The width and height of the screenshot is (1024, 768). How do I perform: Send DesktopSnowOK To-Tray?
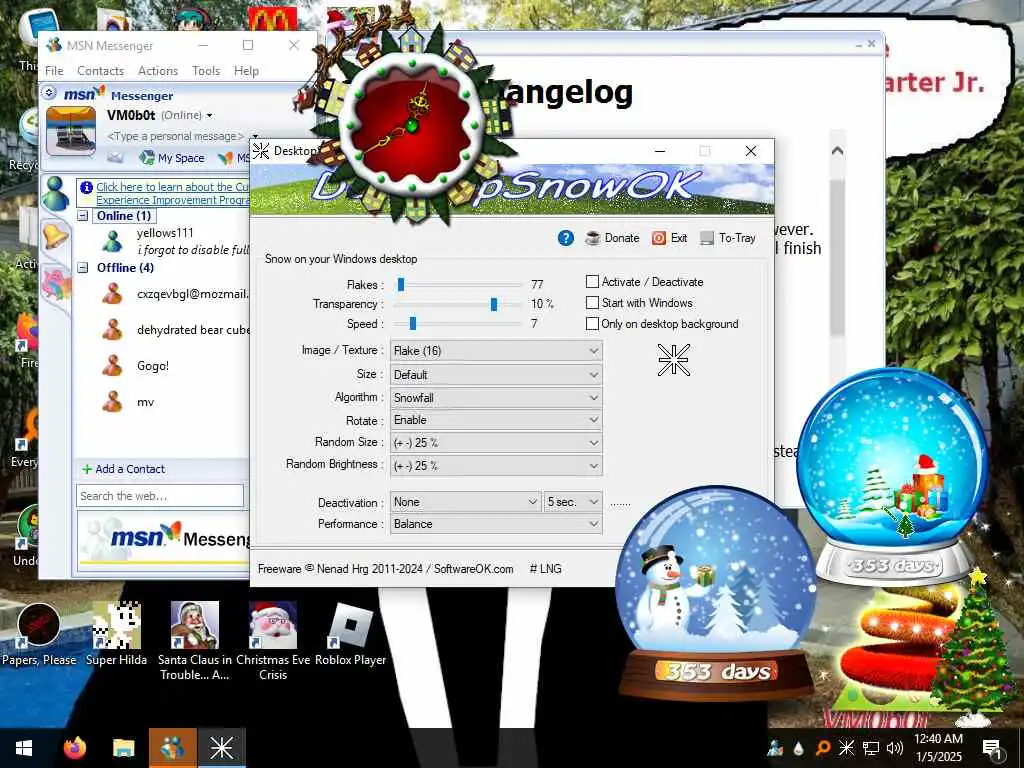728,238
